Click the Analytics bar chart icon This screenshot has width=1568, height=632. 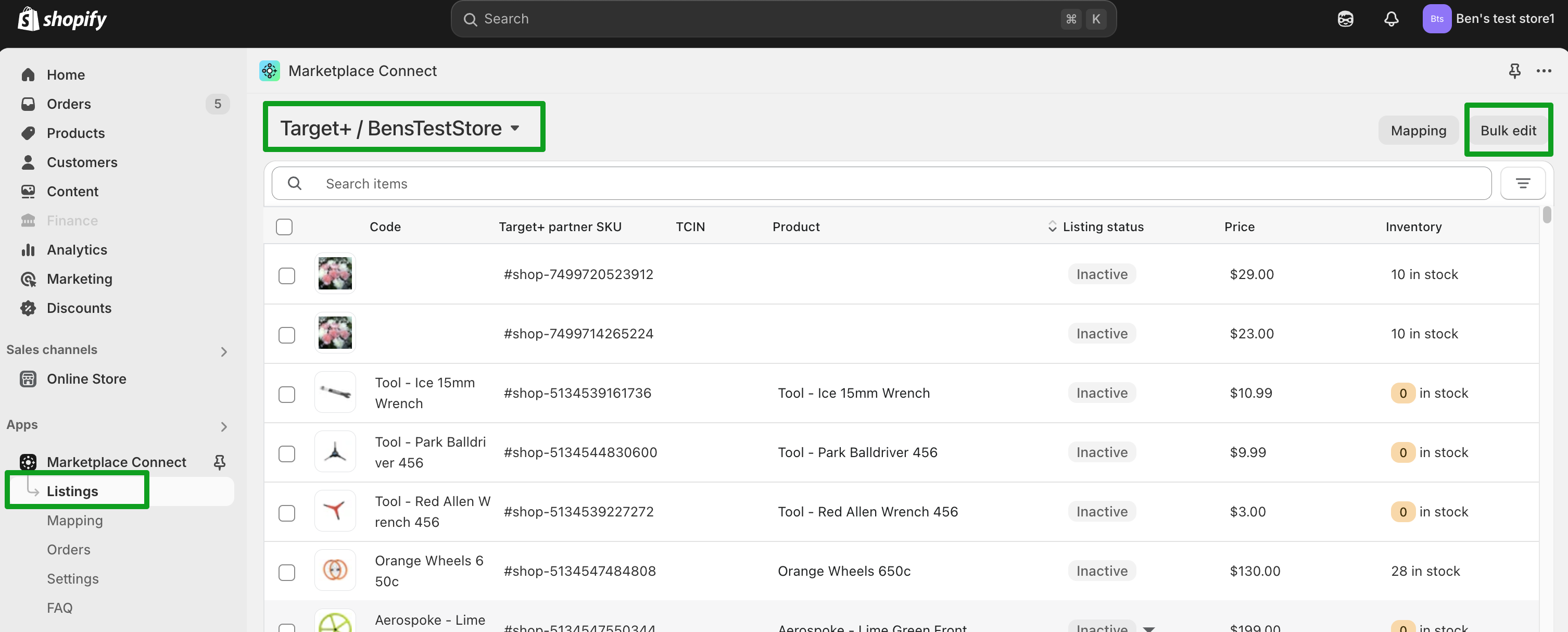pos(28,250)
